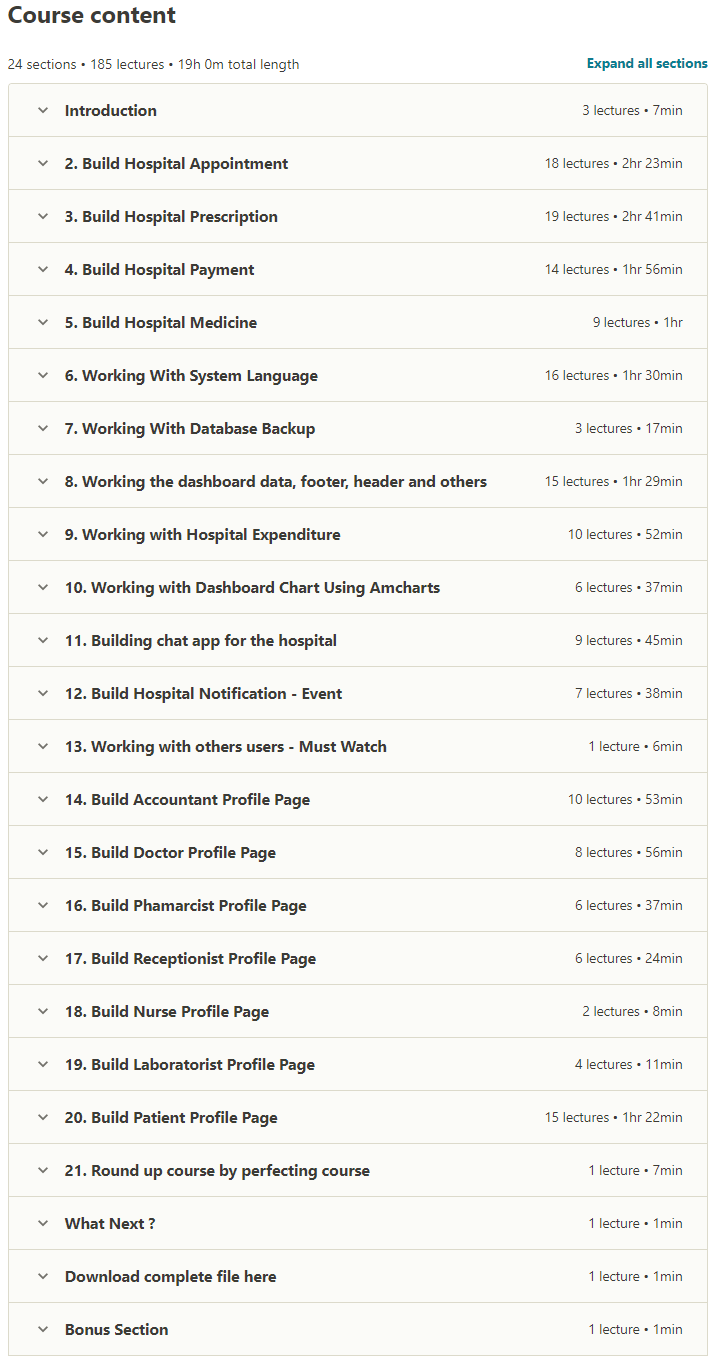Expand chevron for 15. Build Doctor Profile Page
The width and height of the screenshot is (716, 1364).
coord(43,853)
